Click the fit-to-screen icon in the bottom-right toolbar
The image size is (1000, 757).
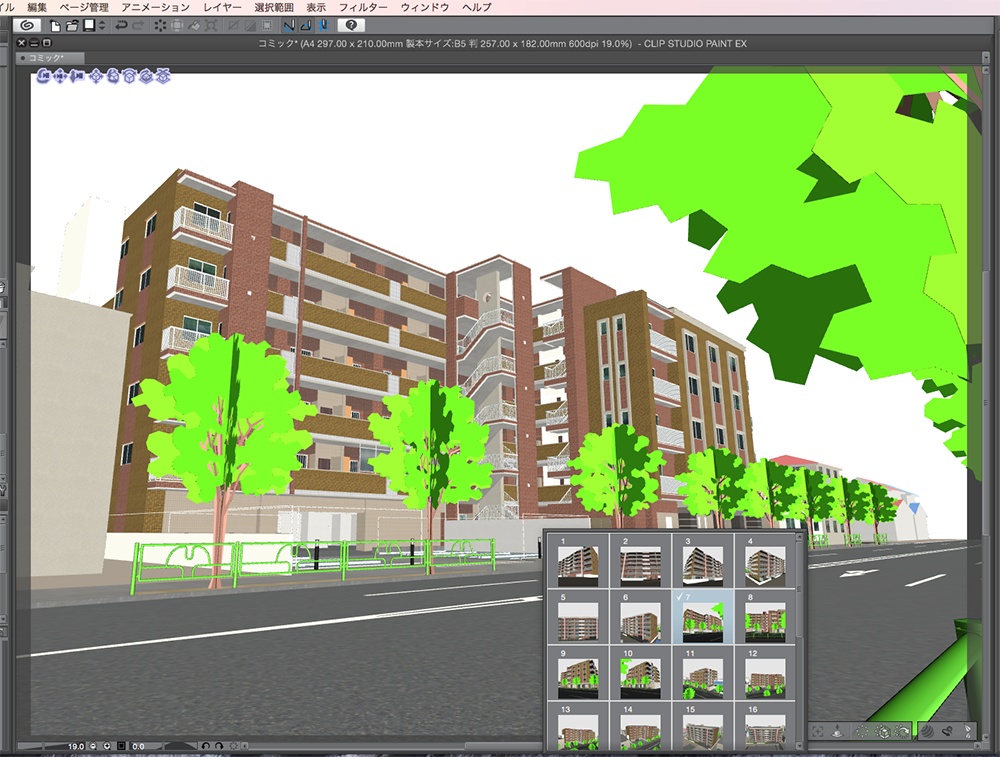(818, 731)
